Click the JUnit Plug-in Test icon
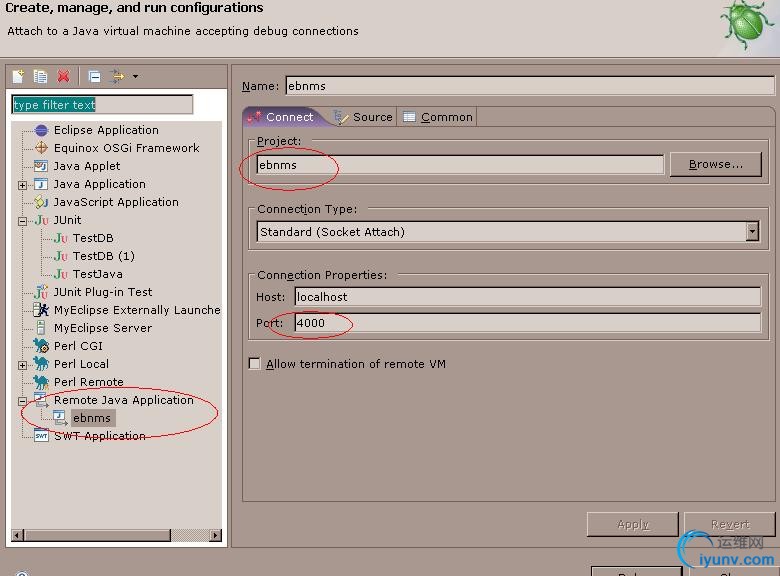The image size is (780, 576). [41, 291]
